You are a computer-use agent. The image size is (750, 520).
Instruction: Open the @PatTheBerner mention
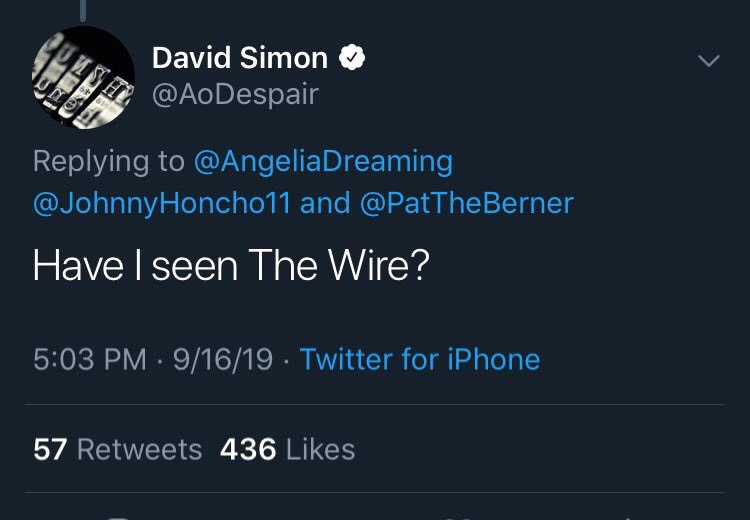pos(467,203)
